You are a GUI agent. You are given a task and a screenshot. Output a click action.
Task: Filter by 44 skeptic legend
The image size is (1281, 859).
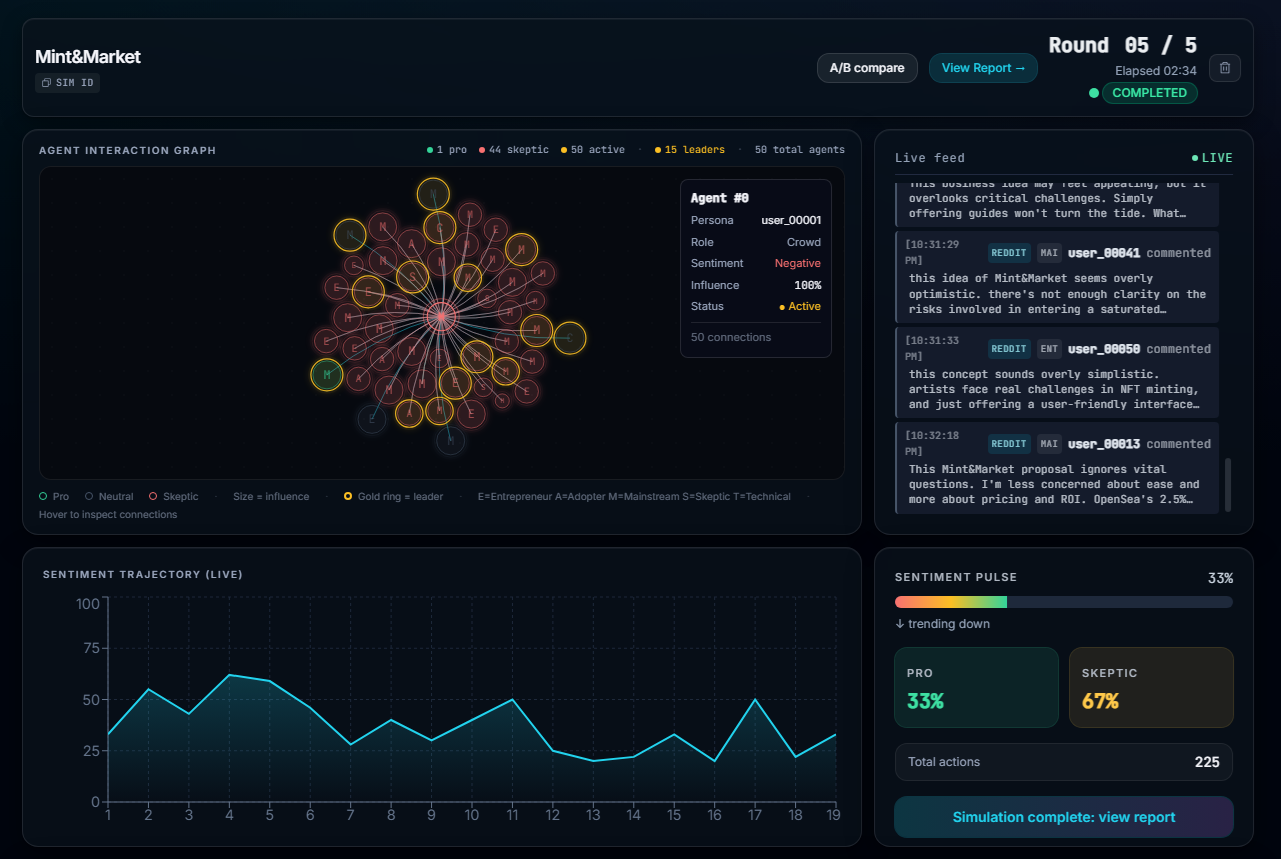point(514,150)
